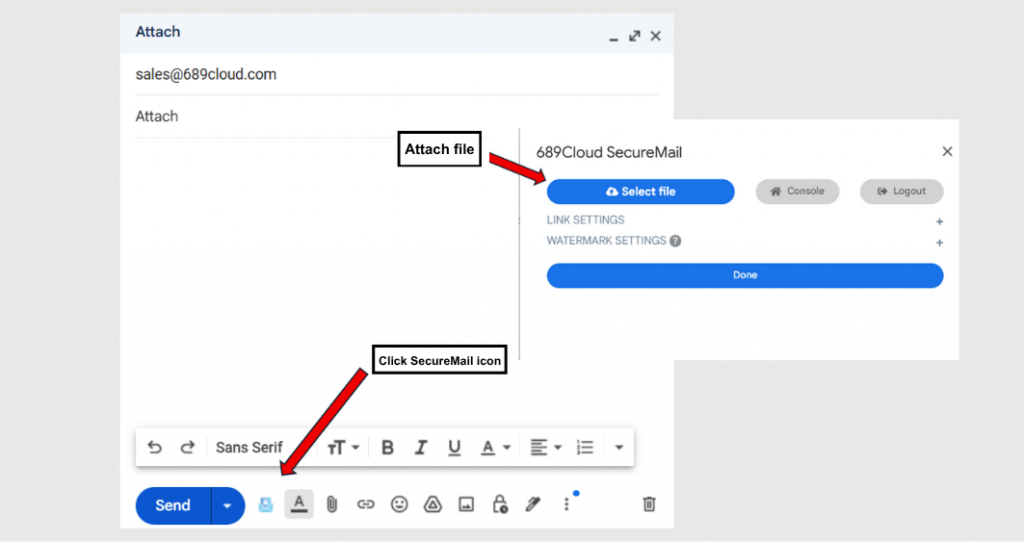Close the 689Cloud SecureMail panel
The image size is (1024, 542).
pos(947,151)
